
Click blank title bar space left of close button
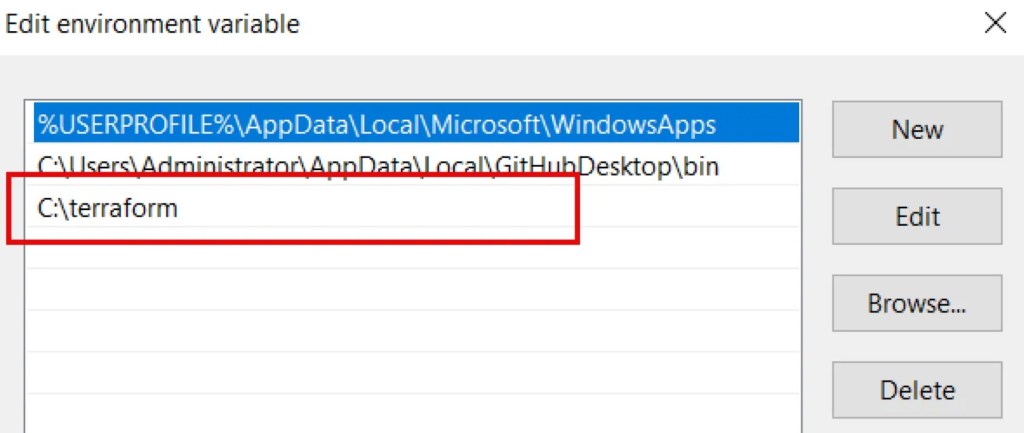(650, 24)
